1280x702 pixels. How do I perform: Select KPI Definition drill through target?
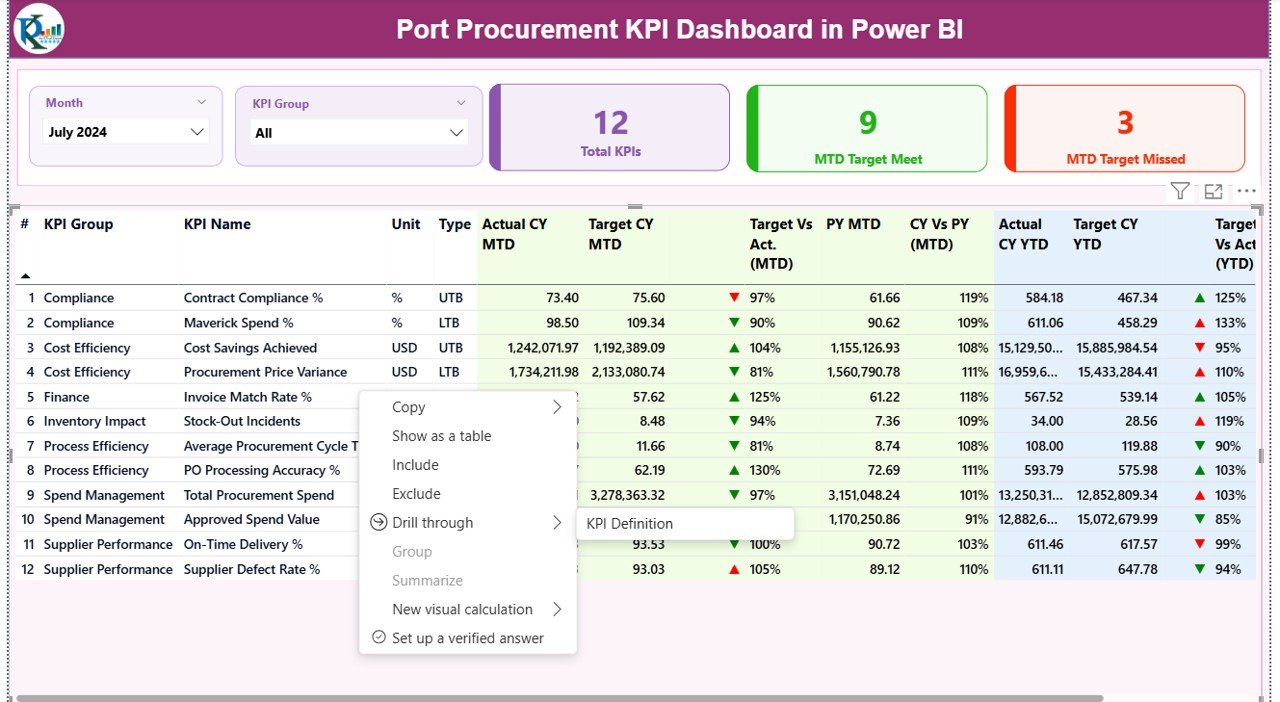click(629, 524)
